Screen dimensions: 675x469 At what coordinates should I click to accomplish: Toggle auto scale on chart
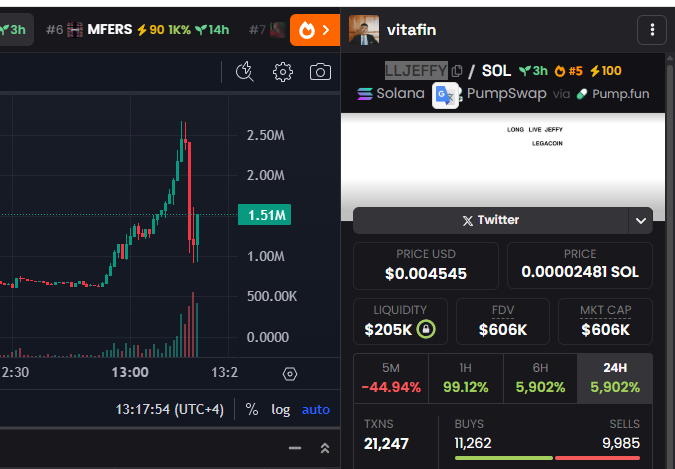pos(316,409)
